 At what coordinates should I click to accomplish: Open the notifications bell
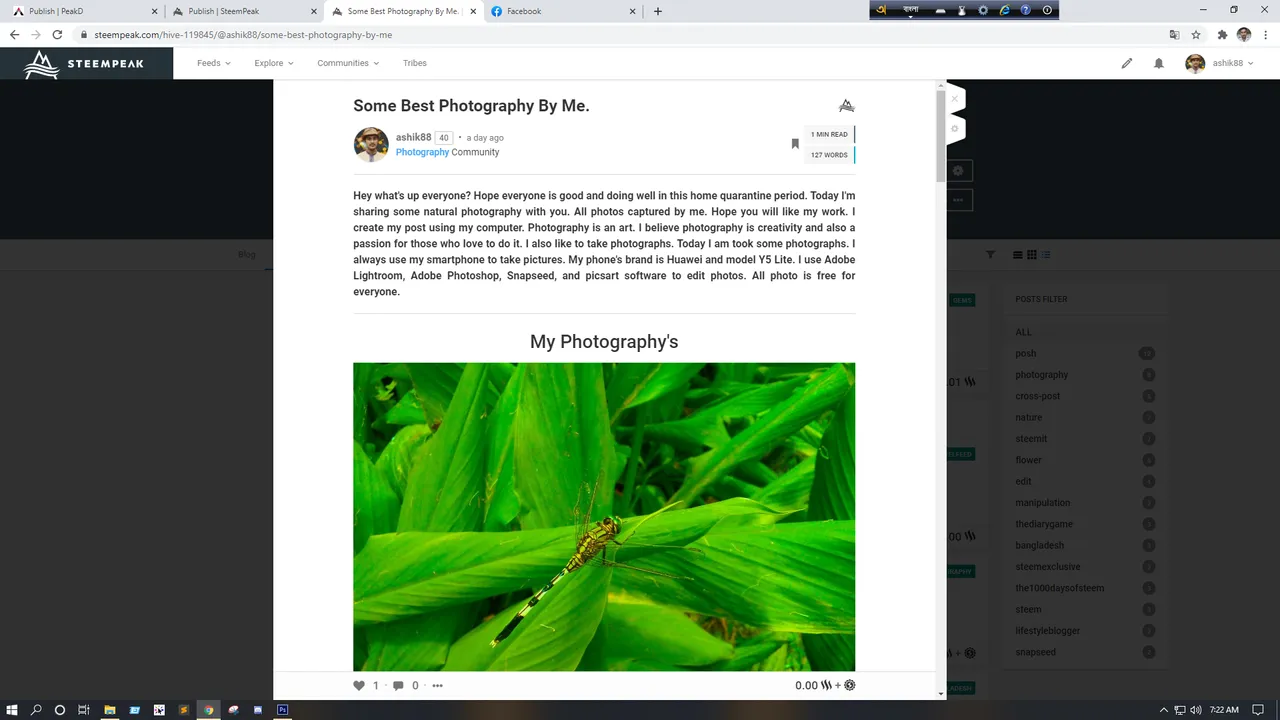point(1159,63)
